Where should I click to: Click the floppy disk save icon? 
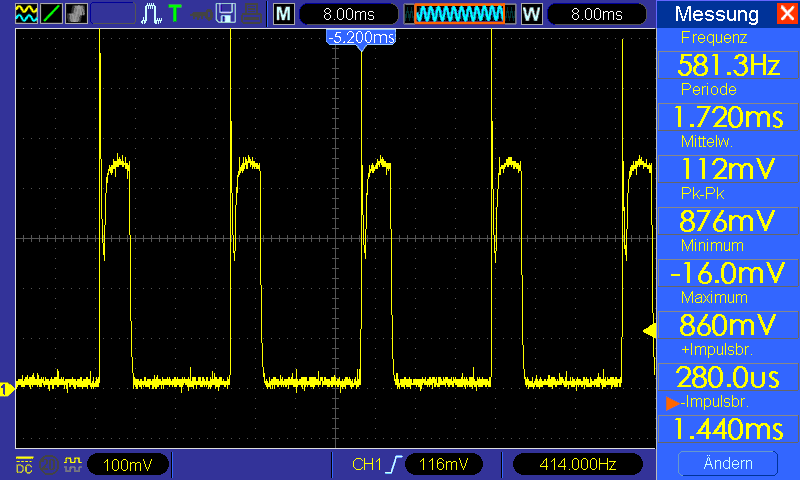[227, 14]
